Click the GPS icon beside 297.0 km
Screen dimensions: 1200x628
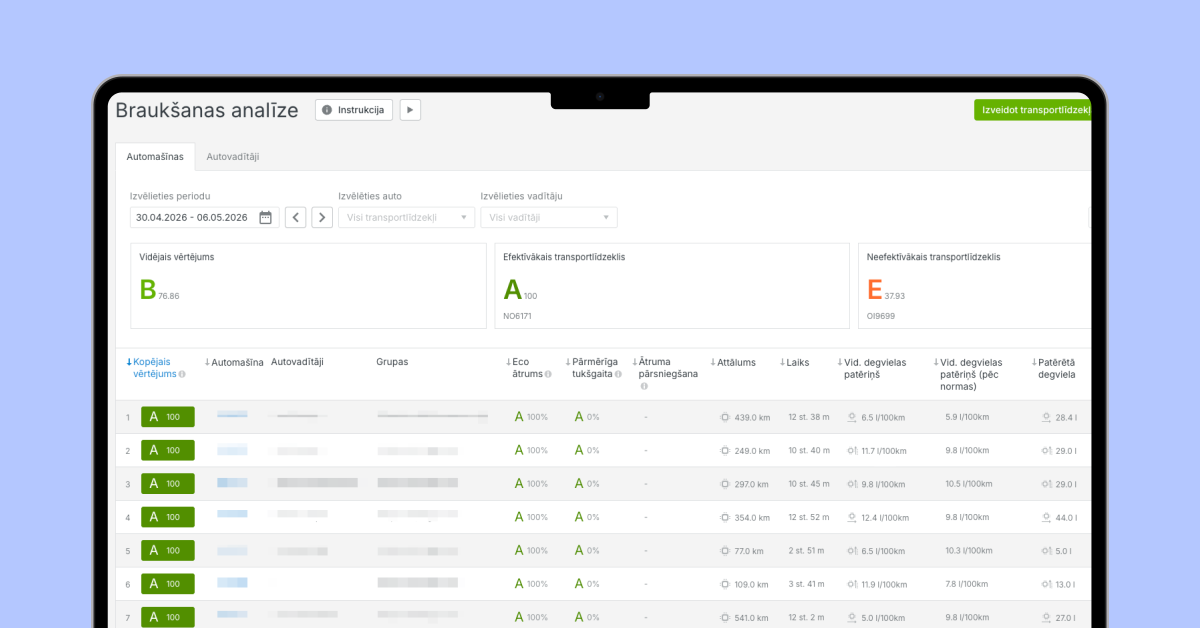click(725, 484)
